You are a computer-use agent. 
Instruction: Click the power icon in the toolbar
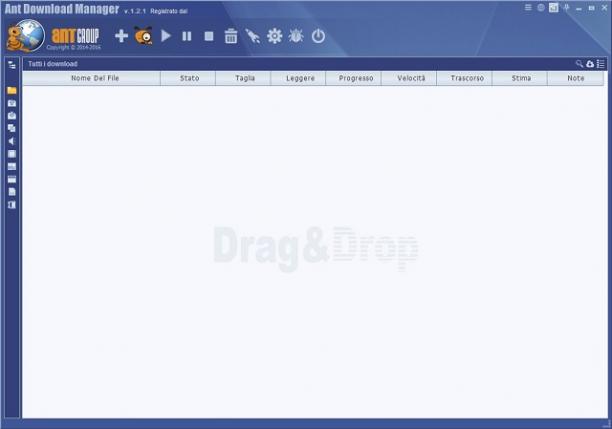318,36
